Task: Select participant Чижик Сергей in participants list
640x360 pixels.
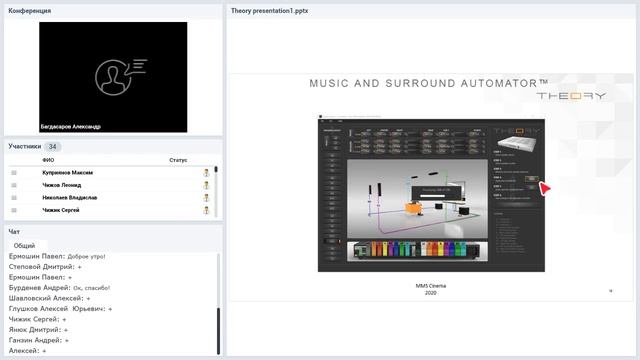Action: tap(61, 210)
